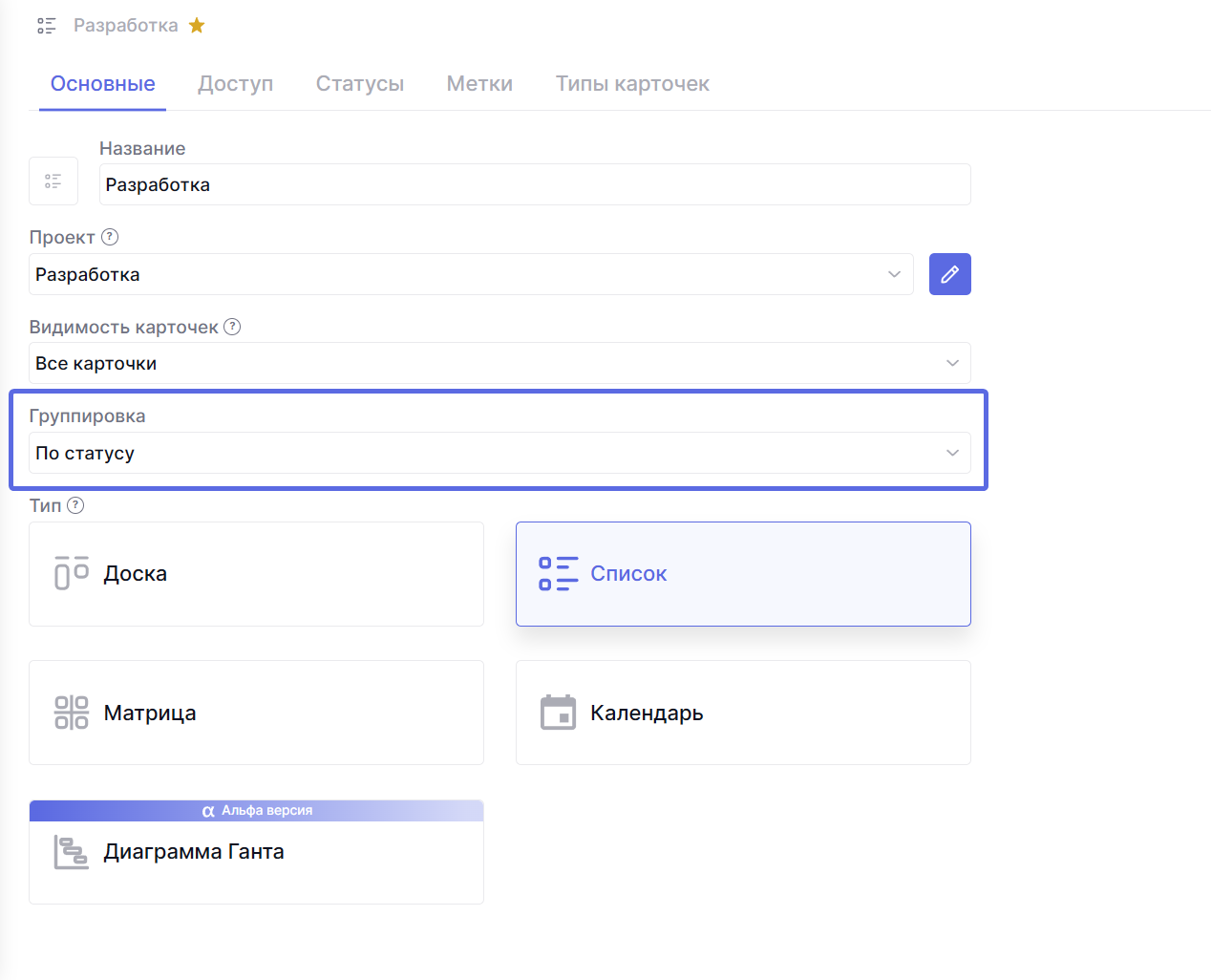
Task: Click the gold favorite star icon
Action: (x=197, y=26)
